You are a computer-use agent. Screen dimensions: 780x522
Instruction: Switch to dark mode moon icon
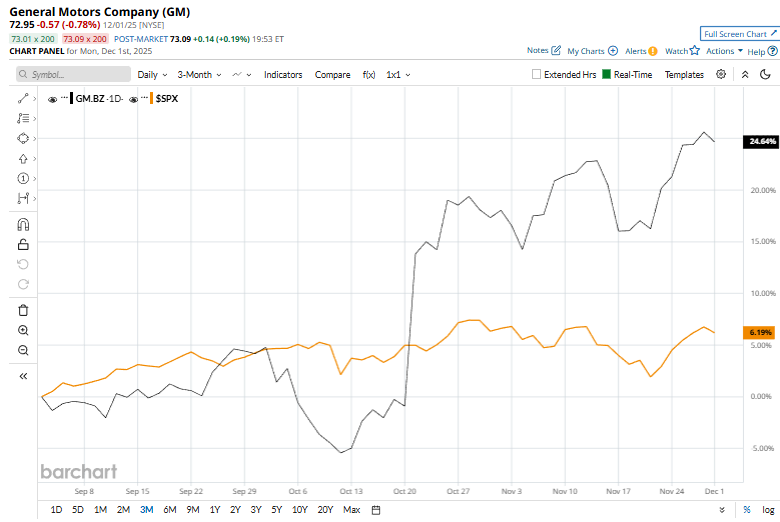pos(765,74)
